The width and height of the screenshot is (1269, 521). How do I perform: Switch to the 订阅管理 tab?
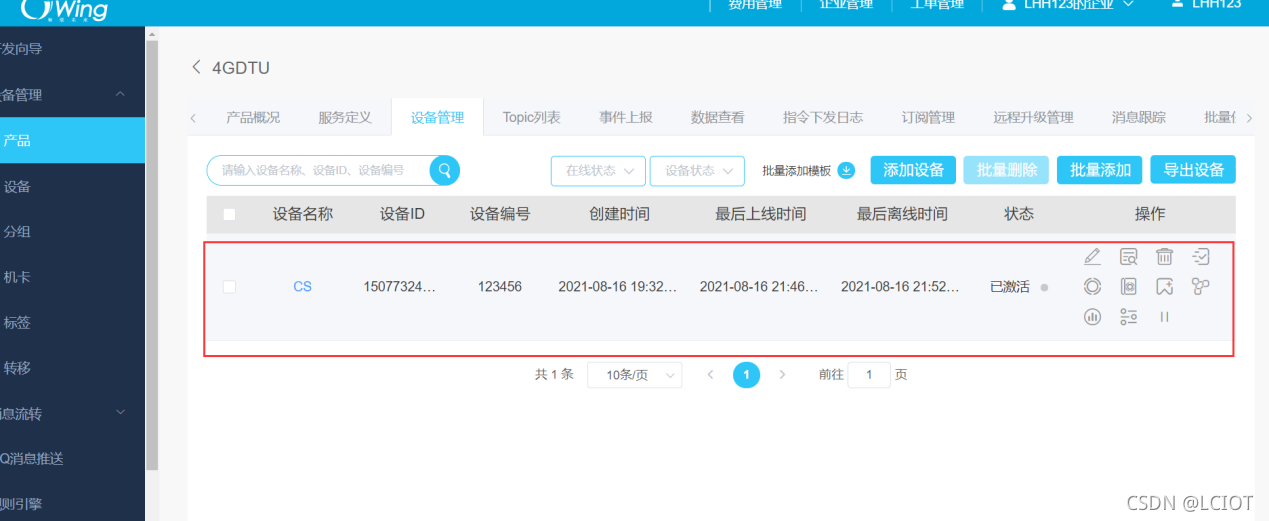(x=928, y=117)
